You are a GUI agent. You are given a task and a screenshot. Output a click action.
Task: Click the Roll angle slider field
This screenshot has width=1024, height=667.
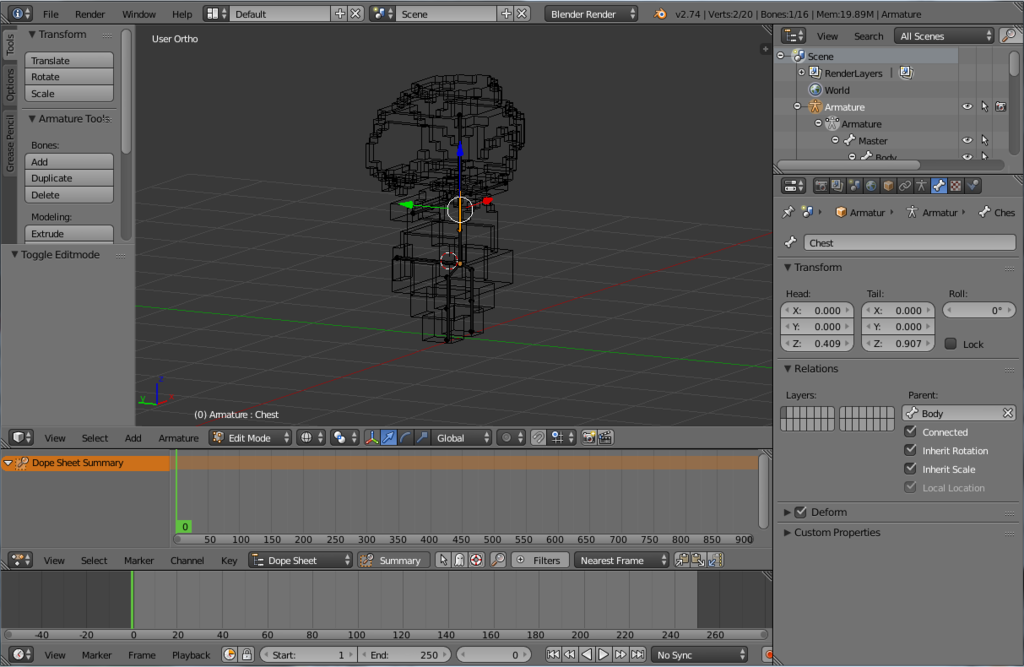(979, 310)
